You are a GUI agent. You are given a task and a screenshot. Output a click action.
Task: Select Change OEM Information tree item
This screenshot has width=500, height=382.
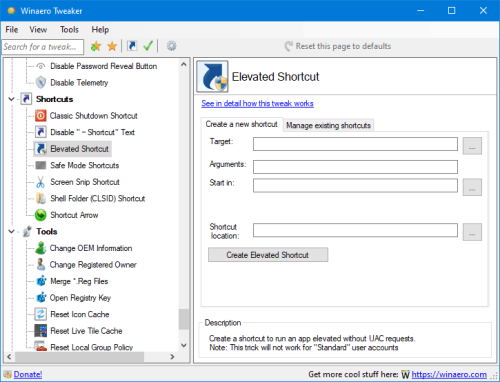click(91, 248)
